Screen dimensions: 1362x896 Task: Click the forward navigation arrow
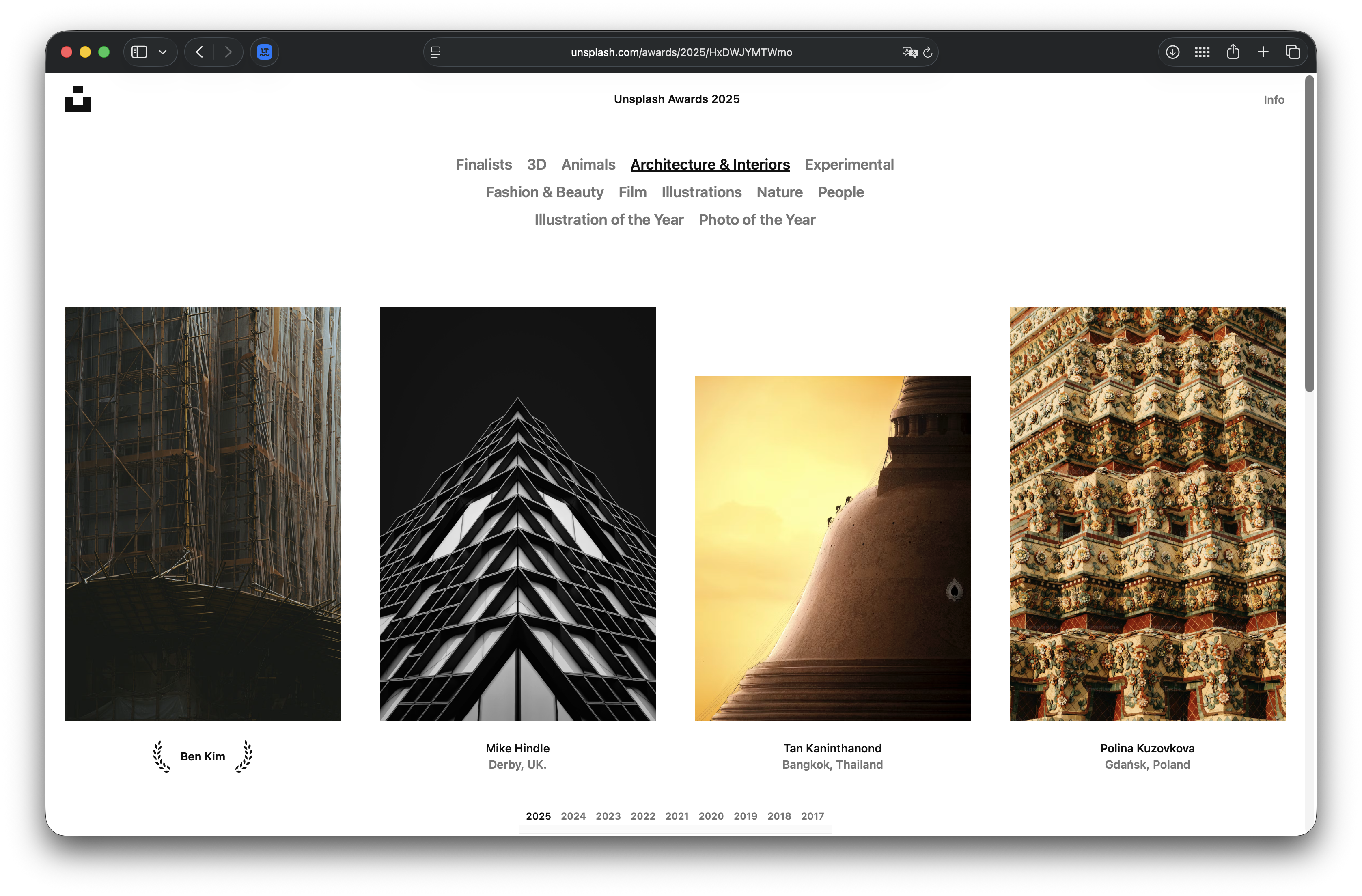click(x=228, y=52)
